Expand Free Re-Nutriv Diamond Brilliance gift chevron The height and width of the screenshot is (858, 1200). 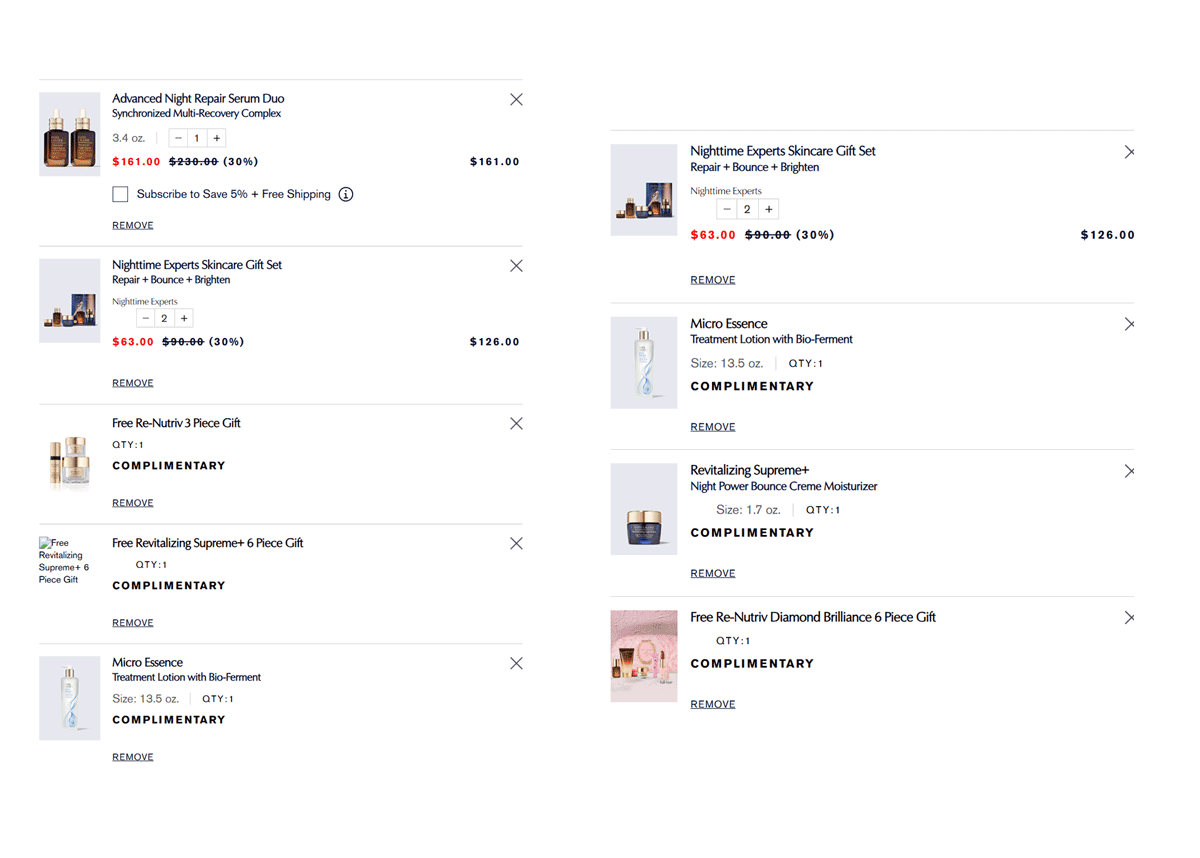1129,618
